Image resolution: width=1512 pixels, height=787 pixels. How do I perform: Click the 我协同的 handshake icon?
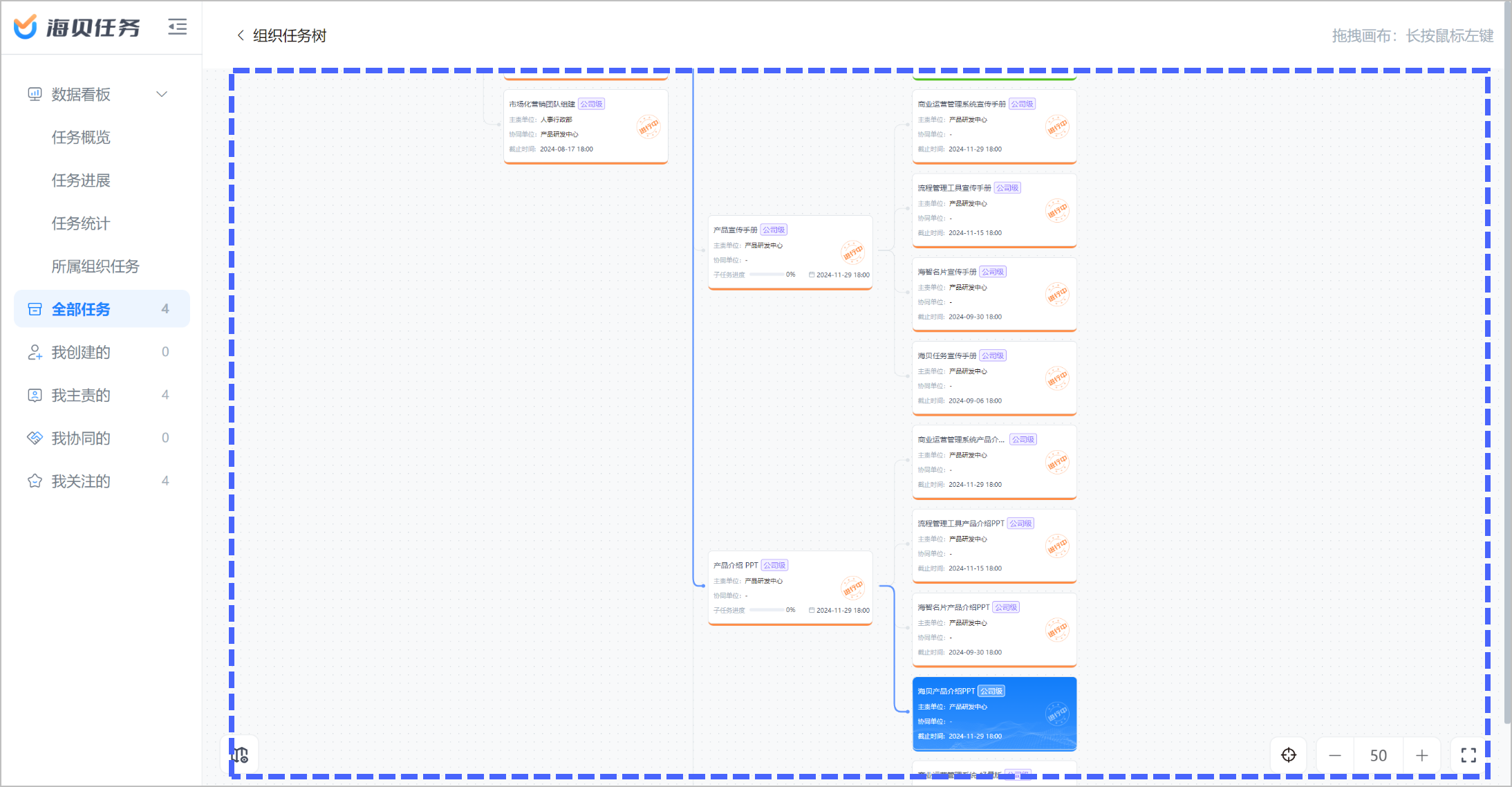pos(35,438)
